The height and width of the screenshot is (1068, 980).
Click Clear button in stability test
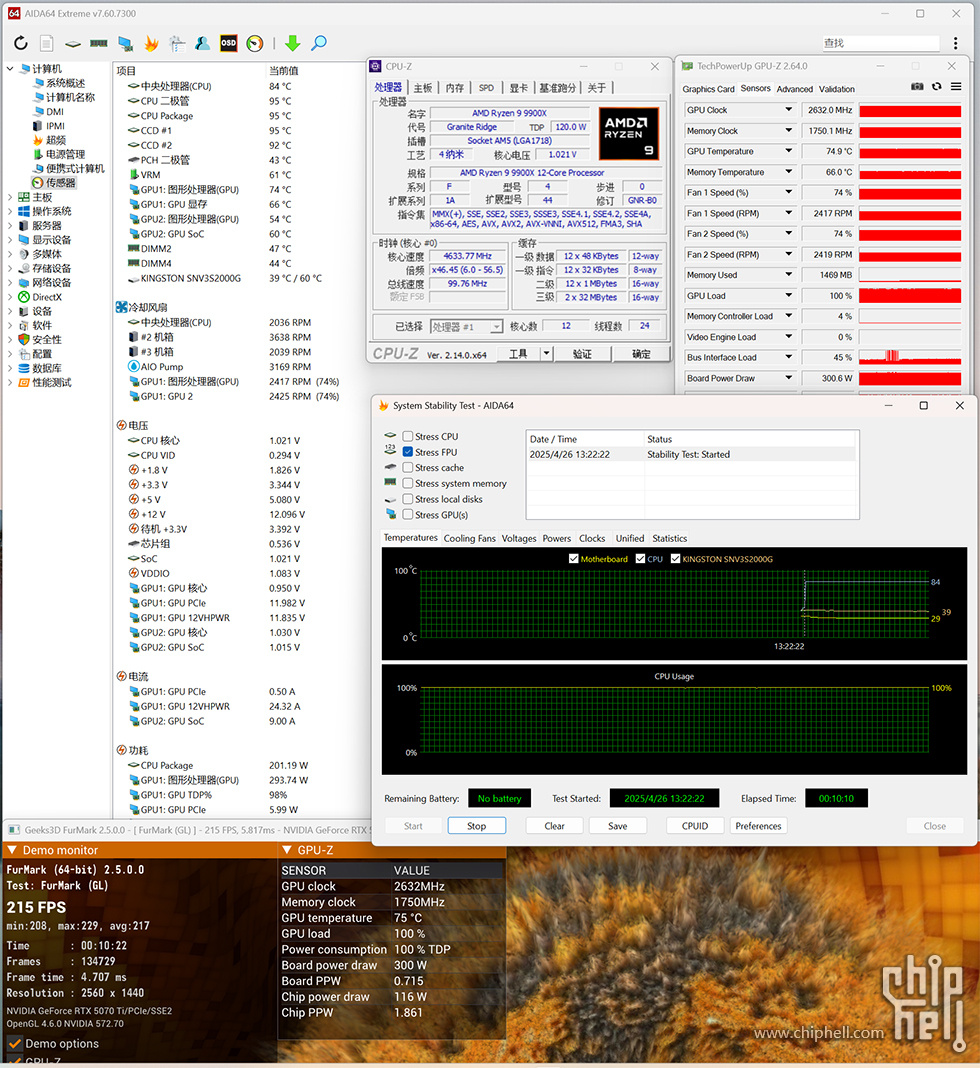pos(554,826)
